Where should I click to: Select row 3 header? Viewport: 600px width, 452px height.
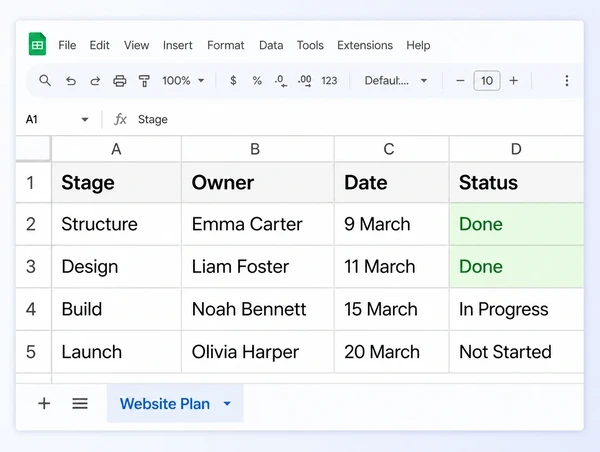33,266
